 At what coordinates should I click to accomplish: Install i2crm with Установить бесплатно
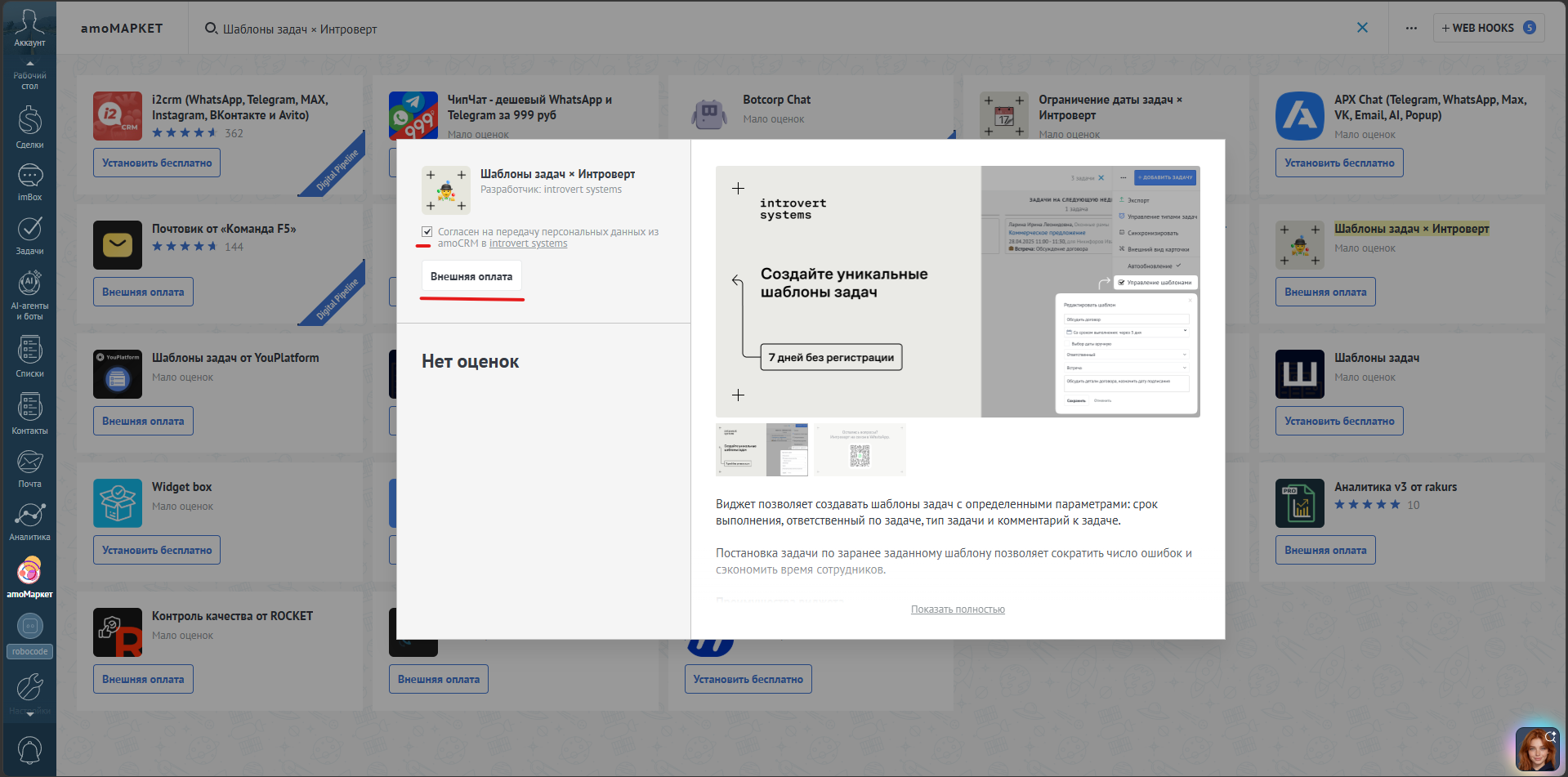point(157,163)
